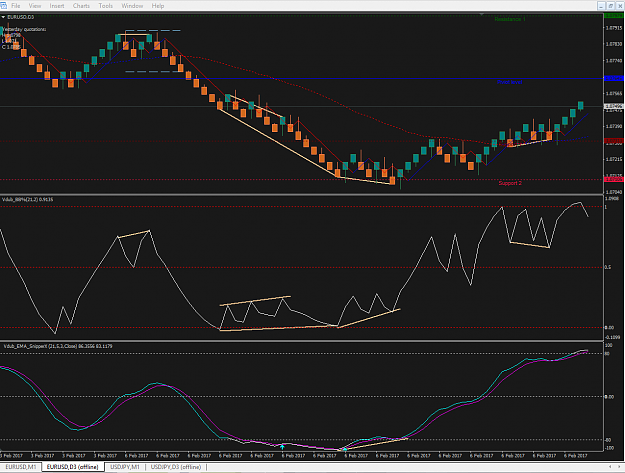Restore the chart window with the restore button
This screenshot has width=625, height=473.
coord(611,6)
